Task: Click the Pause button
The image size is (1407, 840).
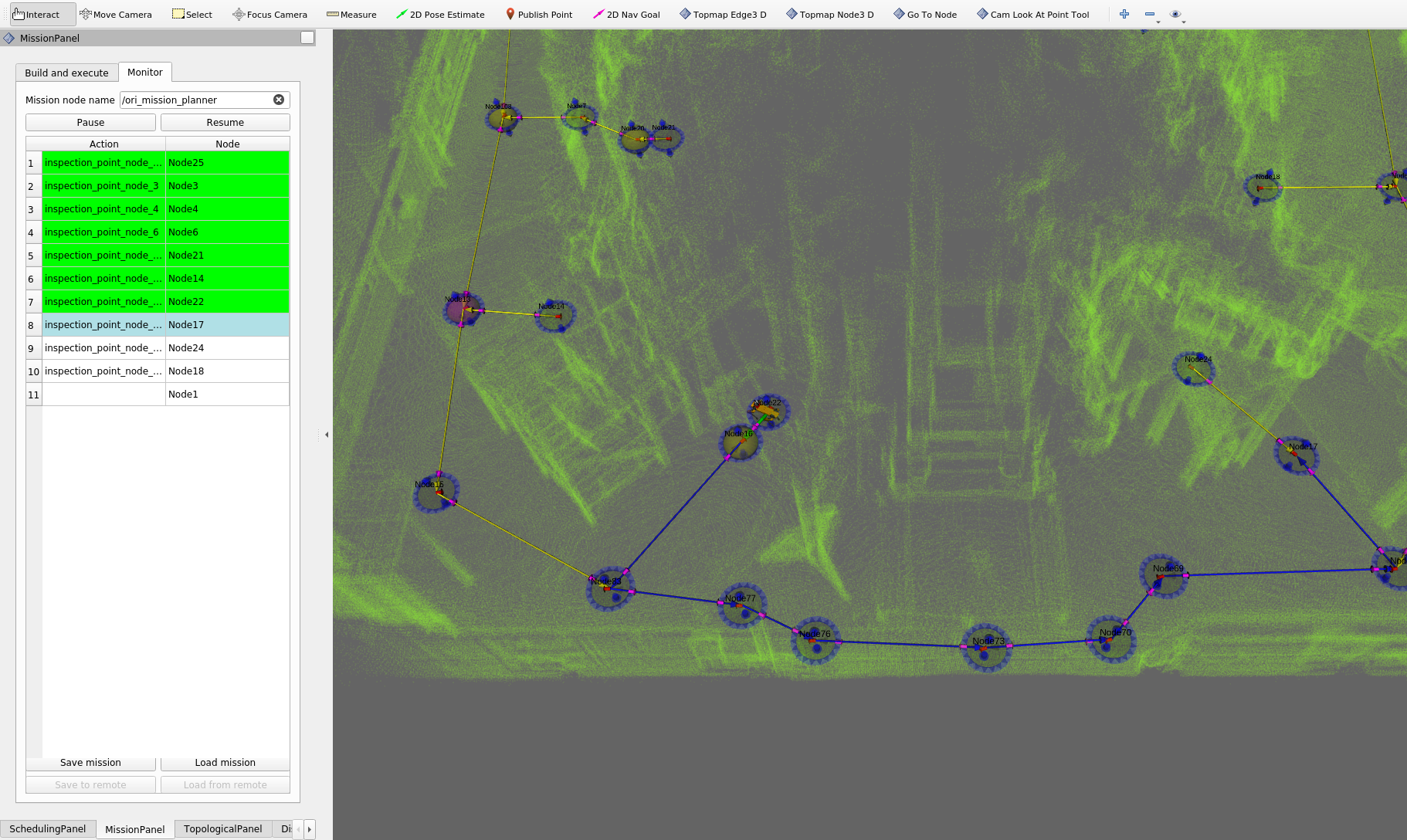Action: click(90, 123)
